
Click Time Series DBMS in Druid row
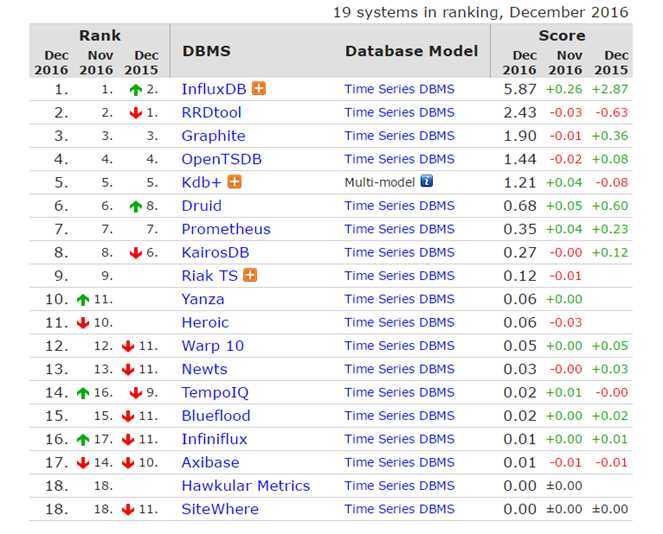(x=400, y=206)
